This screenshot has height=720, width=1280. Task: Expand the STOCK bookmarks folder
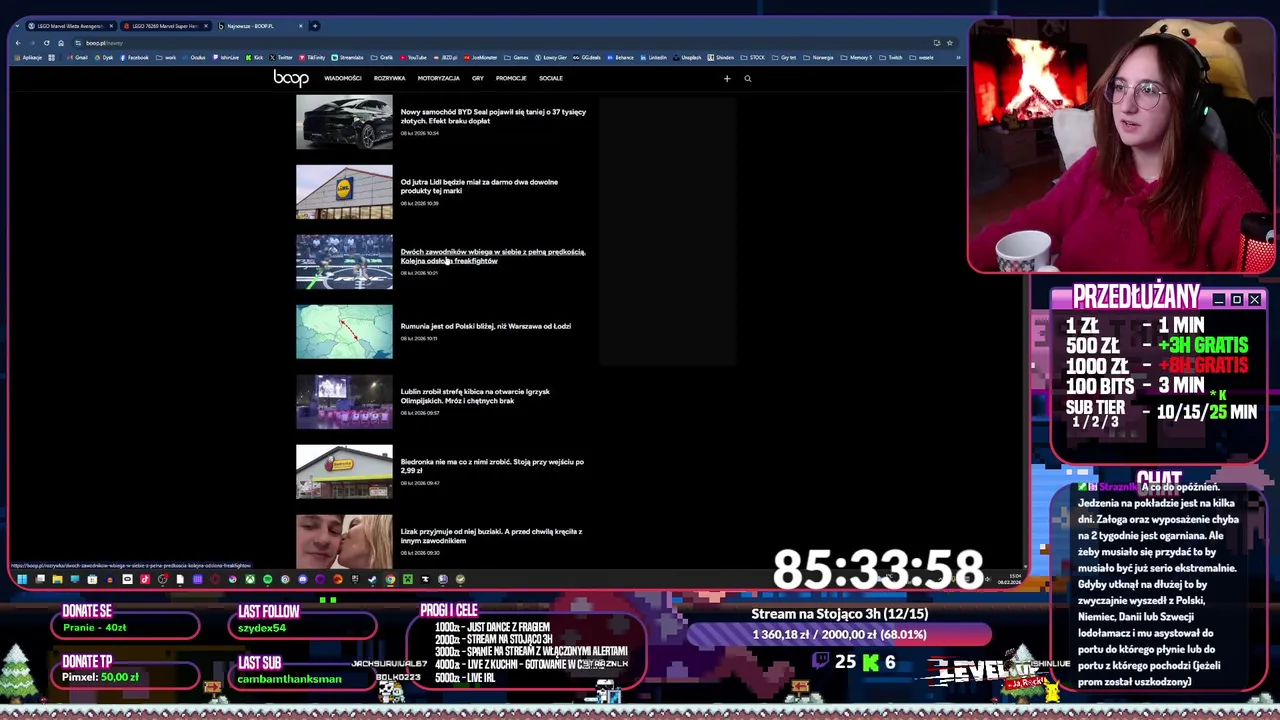[x=753, y=57]
